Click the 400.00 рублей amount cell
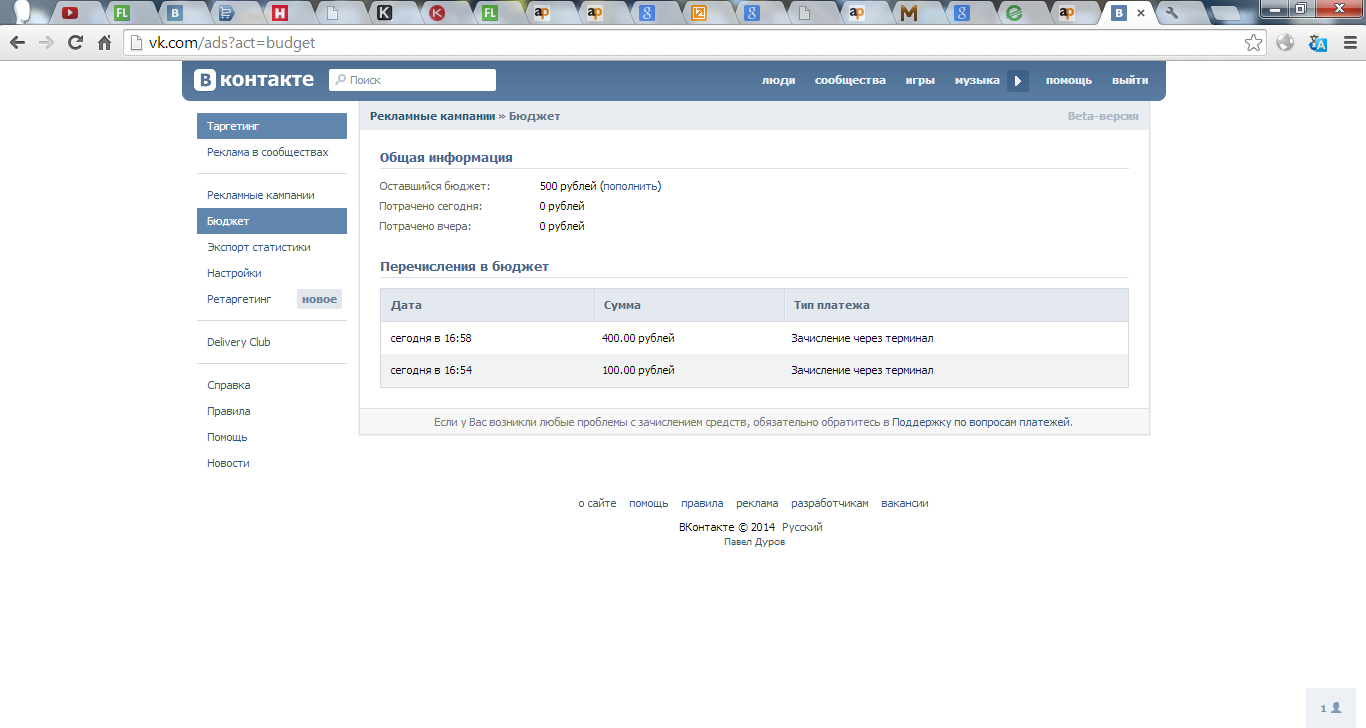This screenshot has width=1366, height=728. (638, 338)
